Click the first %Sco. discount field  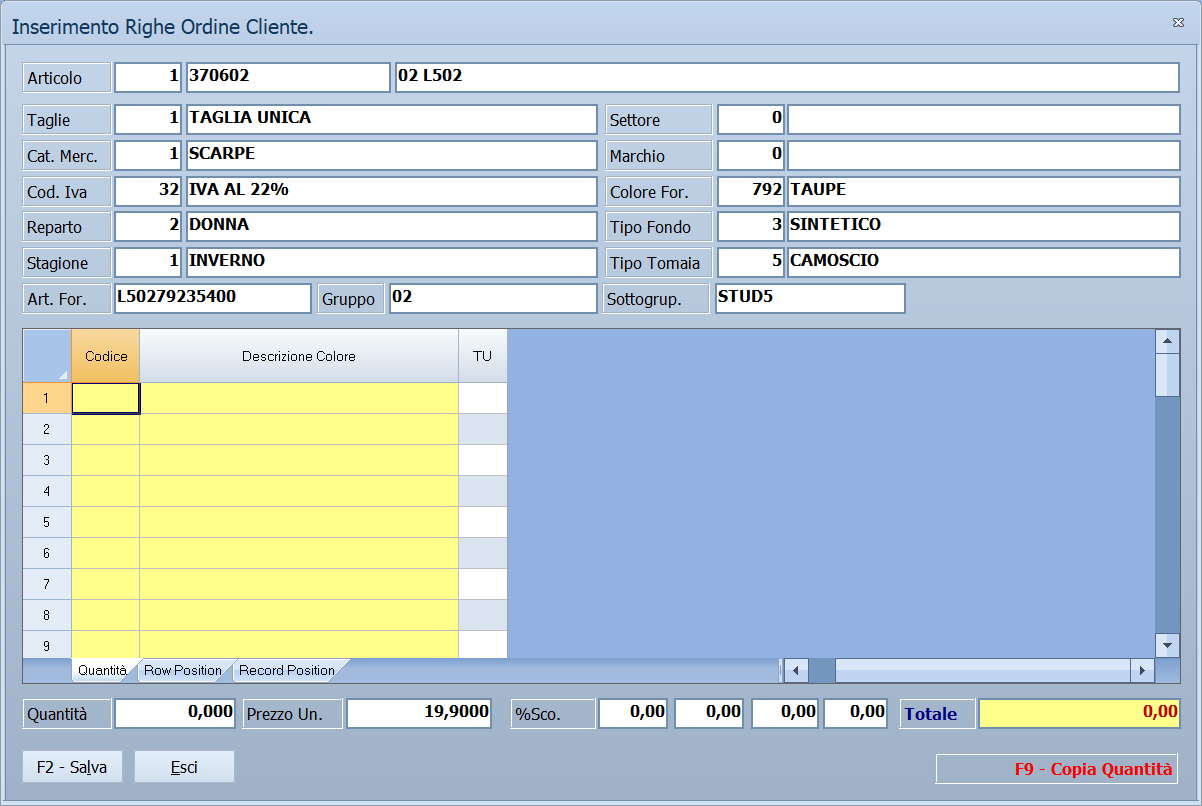[633, 713]
